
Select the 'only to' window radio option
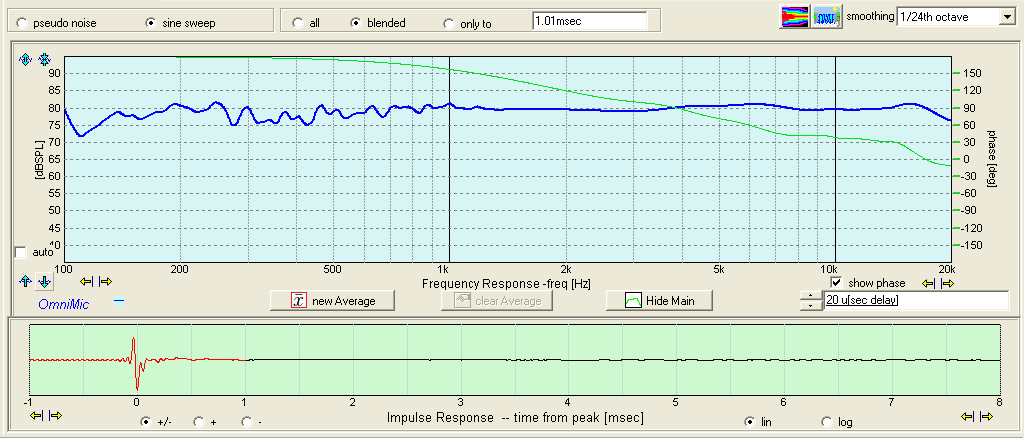click(448, 23)
